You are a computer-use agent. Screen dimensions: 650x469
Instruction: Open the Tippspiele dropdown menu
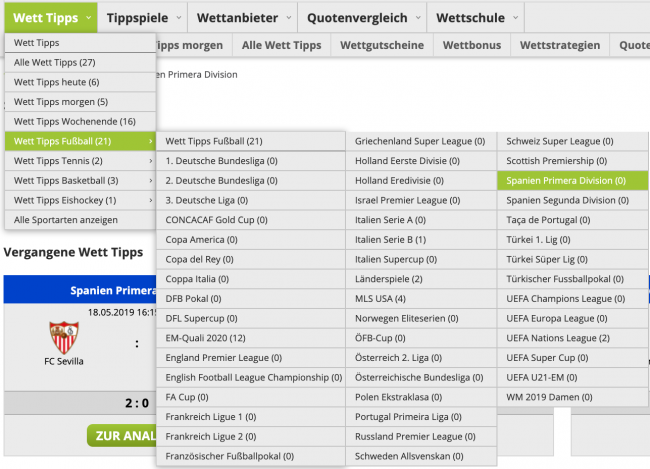point(144,17)
